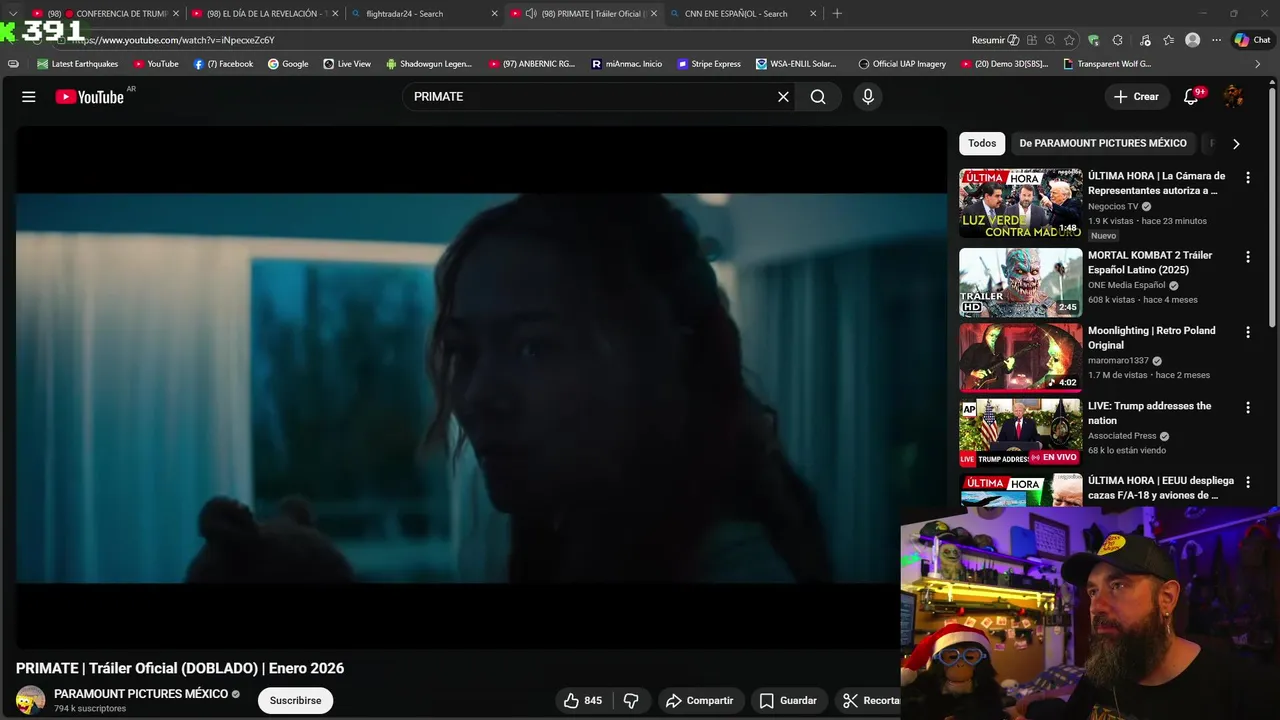Close the flightradar24 Search tab

pos(494,14)
